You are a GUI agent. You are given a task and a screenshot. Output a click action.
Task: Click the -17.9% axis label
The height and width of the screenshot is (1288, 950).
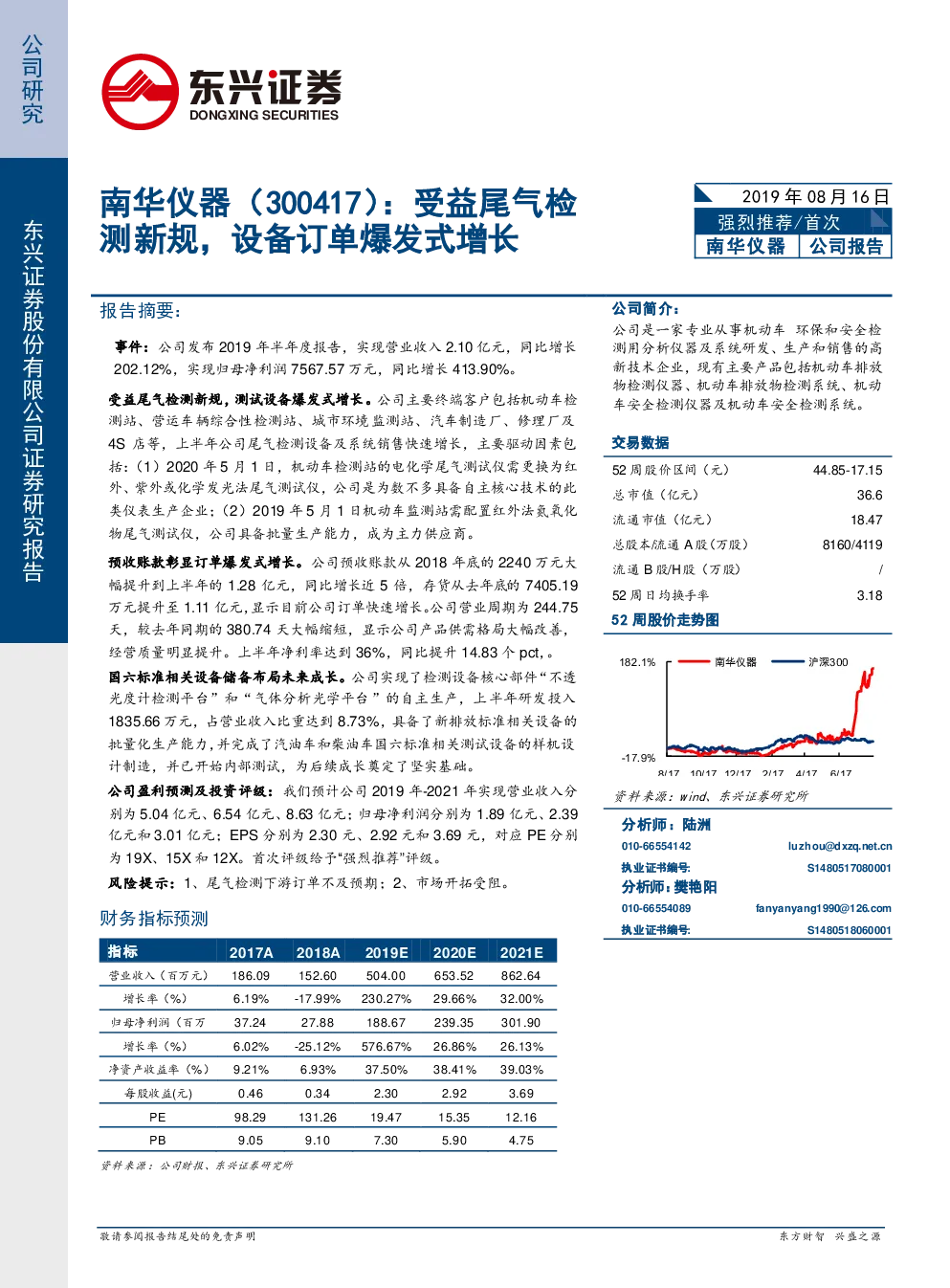pyautogui.click(x=638, y=758)
